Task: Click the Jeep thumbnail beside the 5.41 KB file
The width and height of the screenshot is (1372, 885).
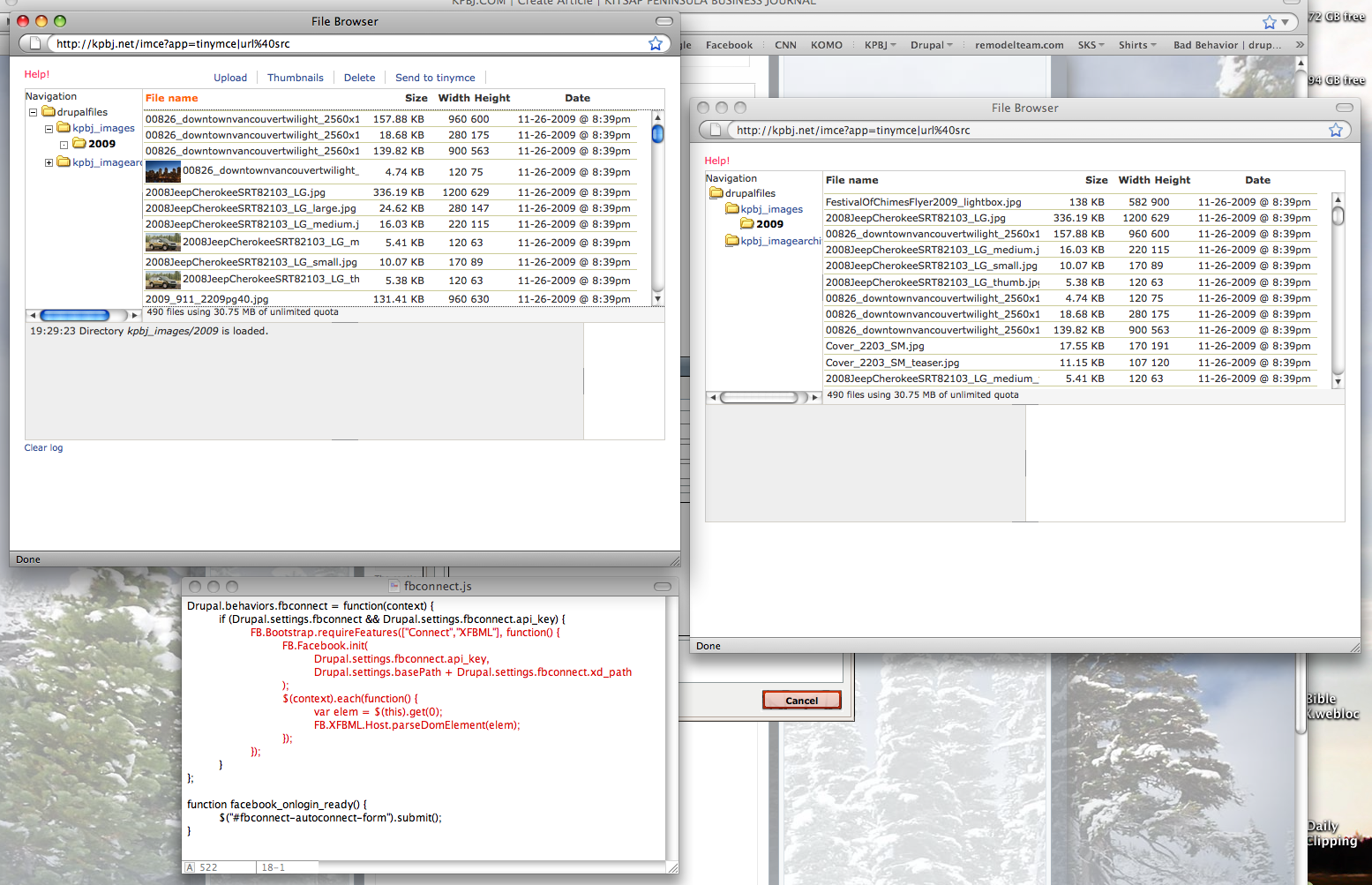Action: pos(162,242)
